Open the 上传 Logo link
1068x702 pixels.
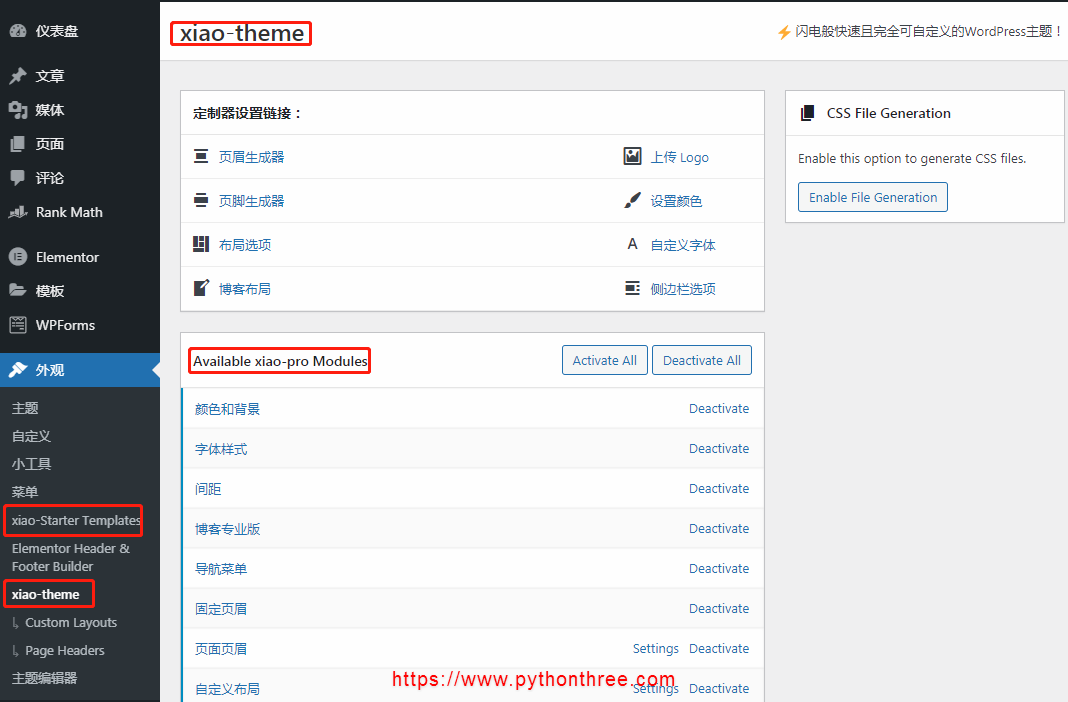[680, 157]
